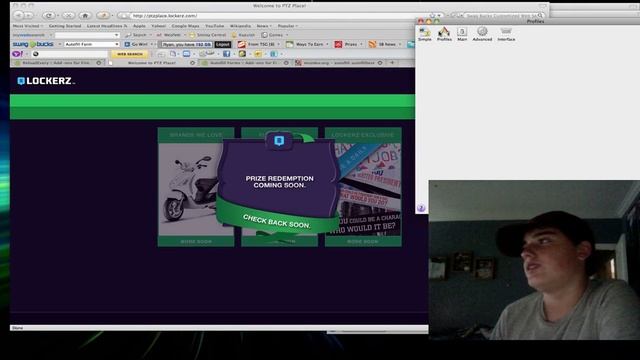Screen dimensions: 640x360
Task: Open the YouTube bookmark
Action: point(214,26)
